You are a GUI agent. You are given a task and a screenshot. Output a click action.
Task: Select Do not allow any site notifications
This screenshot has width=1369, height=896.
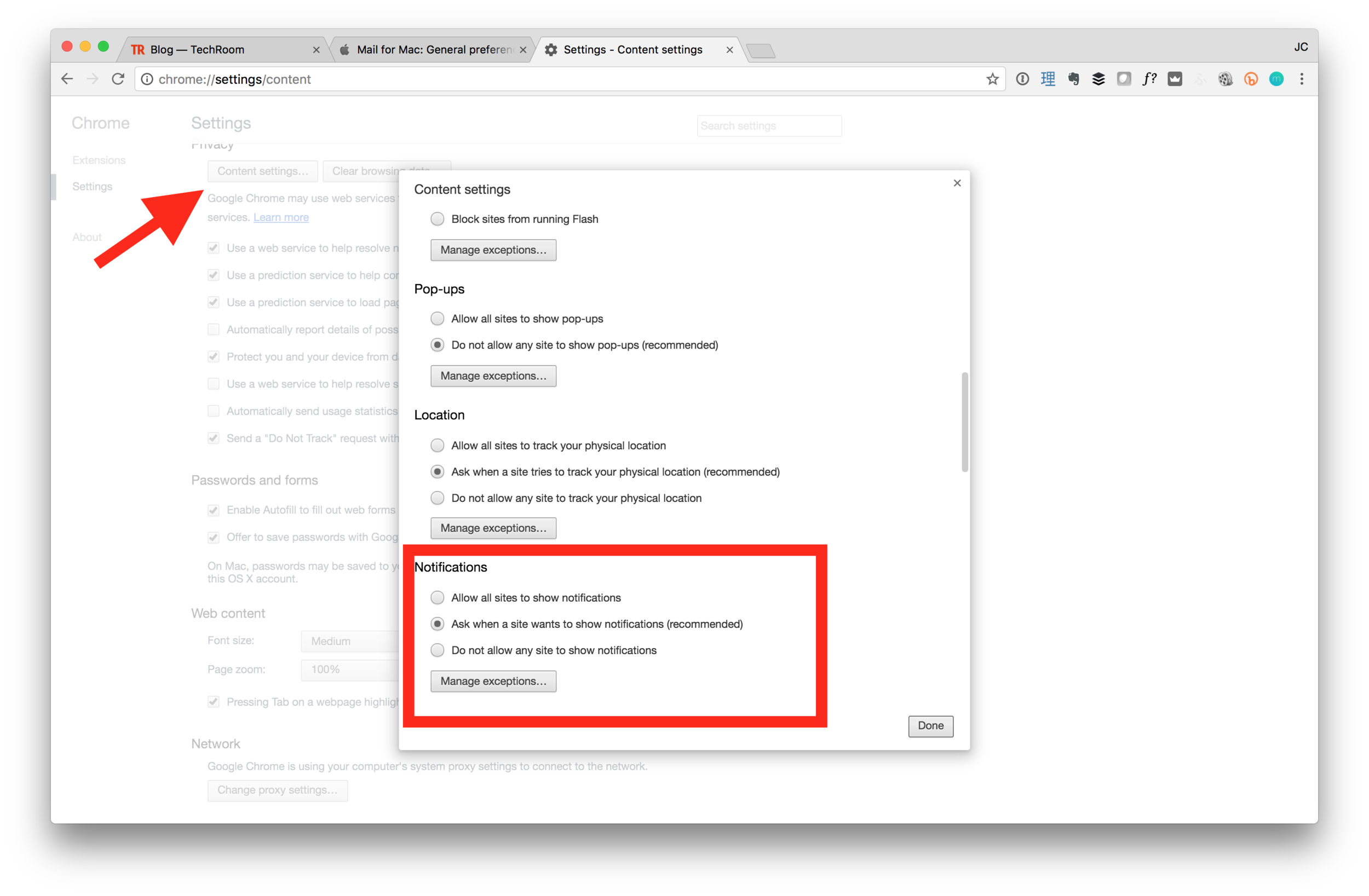click(x=437, y=650)
